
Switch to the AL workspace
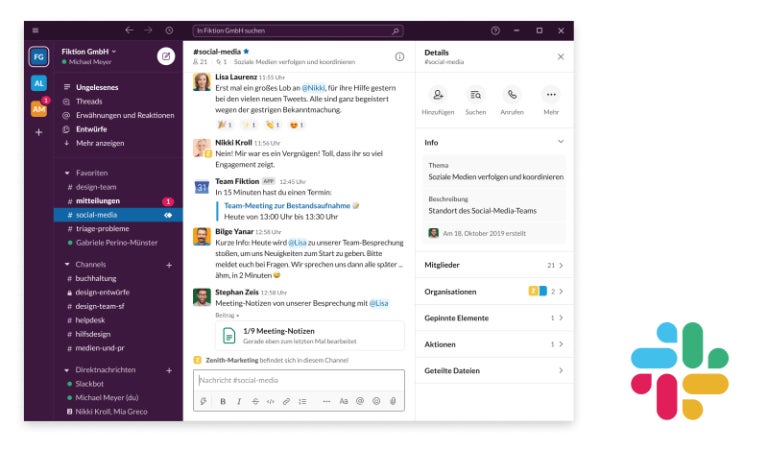pos(39,83)
